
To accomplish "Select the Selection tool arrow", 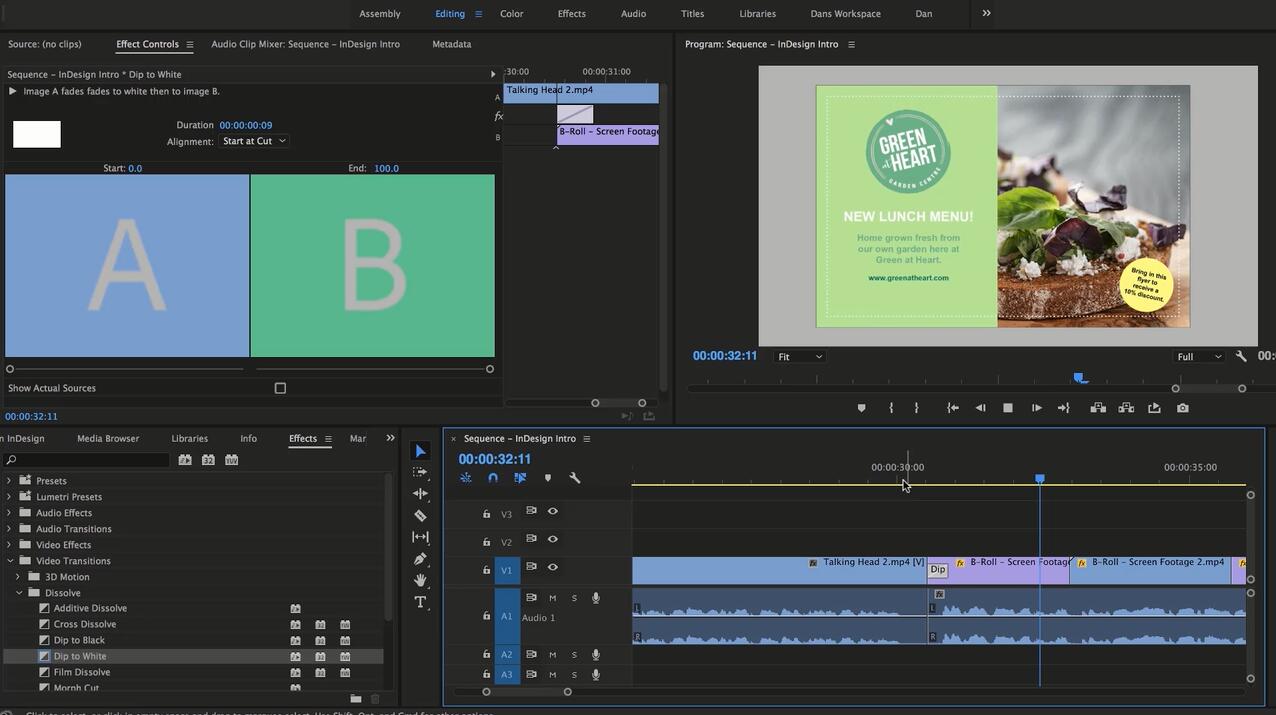I will pyautogui.click(x=420, y=452).
